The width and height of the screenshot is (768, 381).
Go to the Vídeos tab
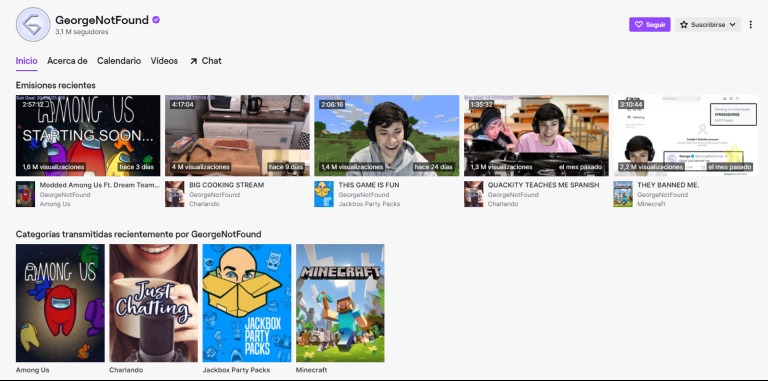[164, 61]
